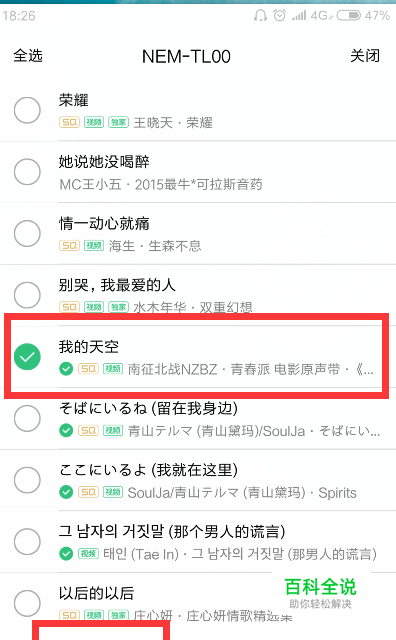The height and width of the screenshot is (640, 396).
Task: Tap the headphone icon in status bar
Action: click(260, 16)
